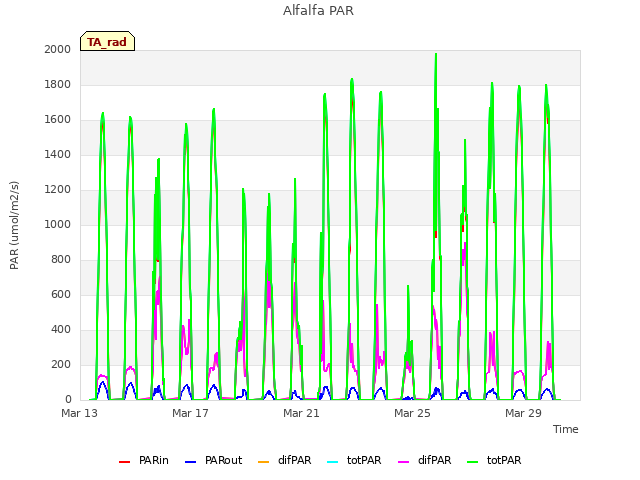Click the 1400 y-axis label
The image size is (640, 480).
[58, 154]
